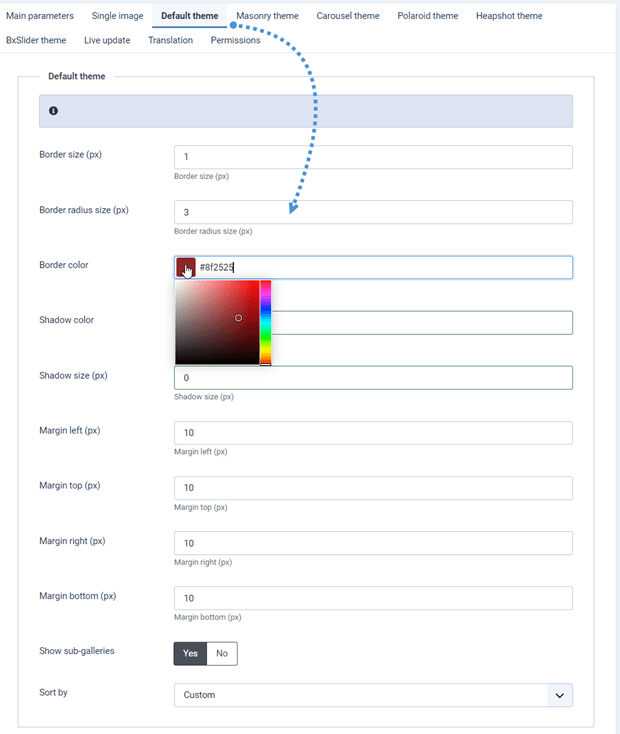This screenshot has height=734, width=620.
Task: Click the Border size input field
Action: pyautogui.click(x=373, y=157)
